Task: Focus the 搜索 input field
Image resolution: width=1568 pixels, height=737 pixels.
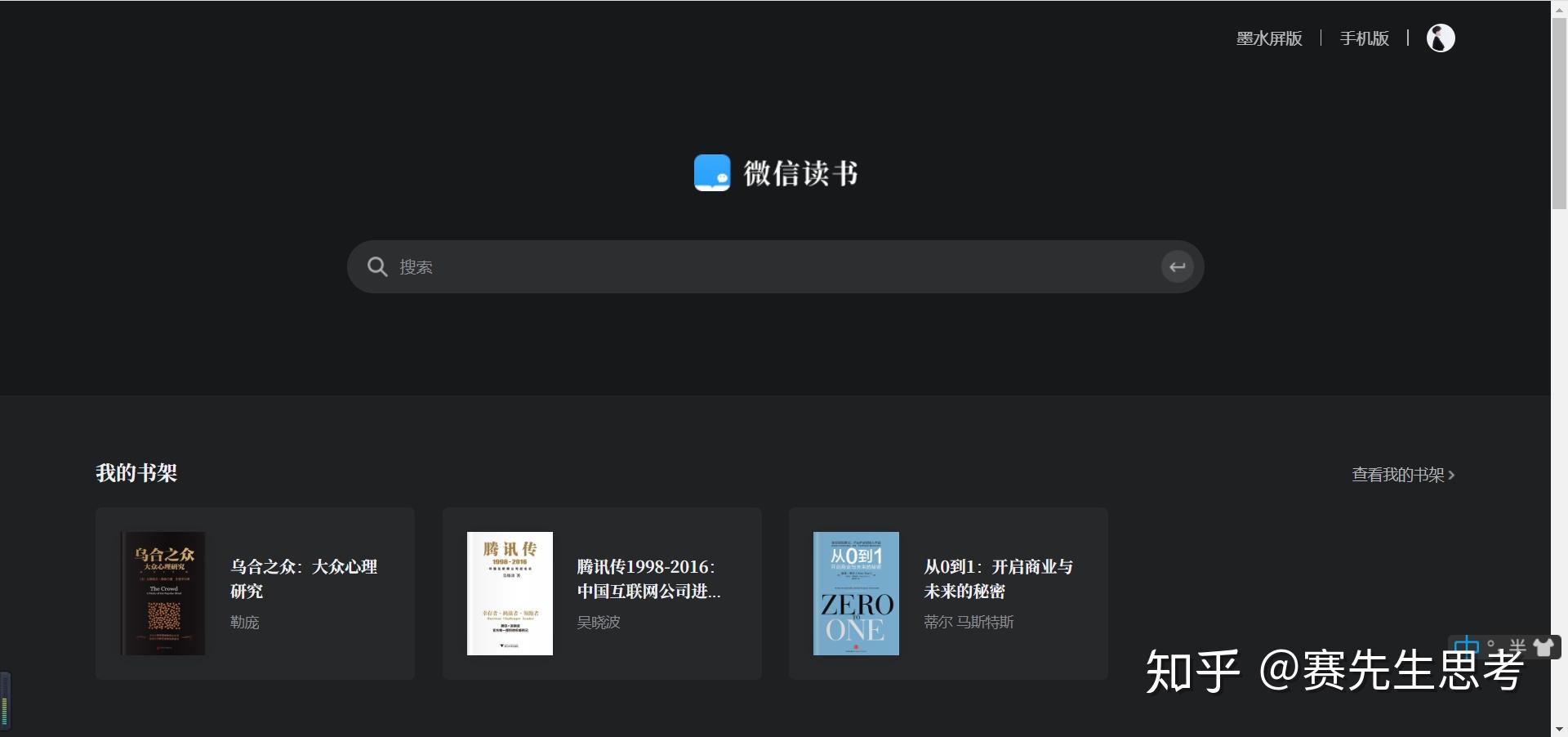Action: (776, 266)
